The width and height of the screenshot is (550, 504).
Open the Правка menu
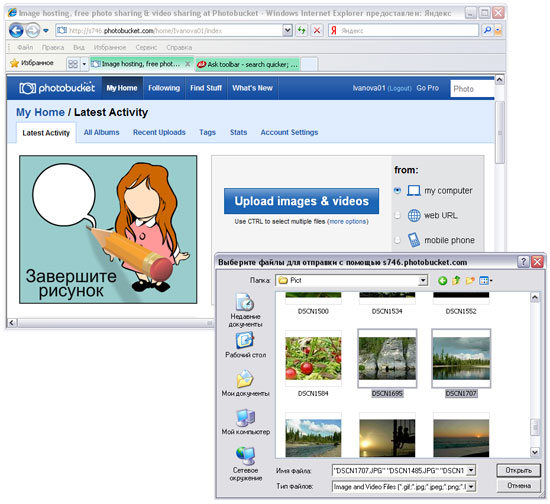pos(53,47)
